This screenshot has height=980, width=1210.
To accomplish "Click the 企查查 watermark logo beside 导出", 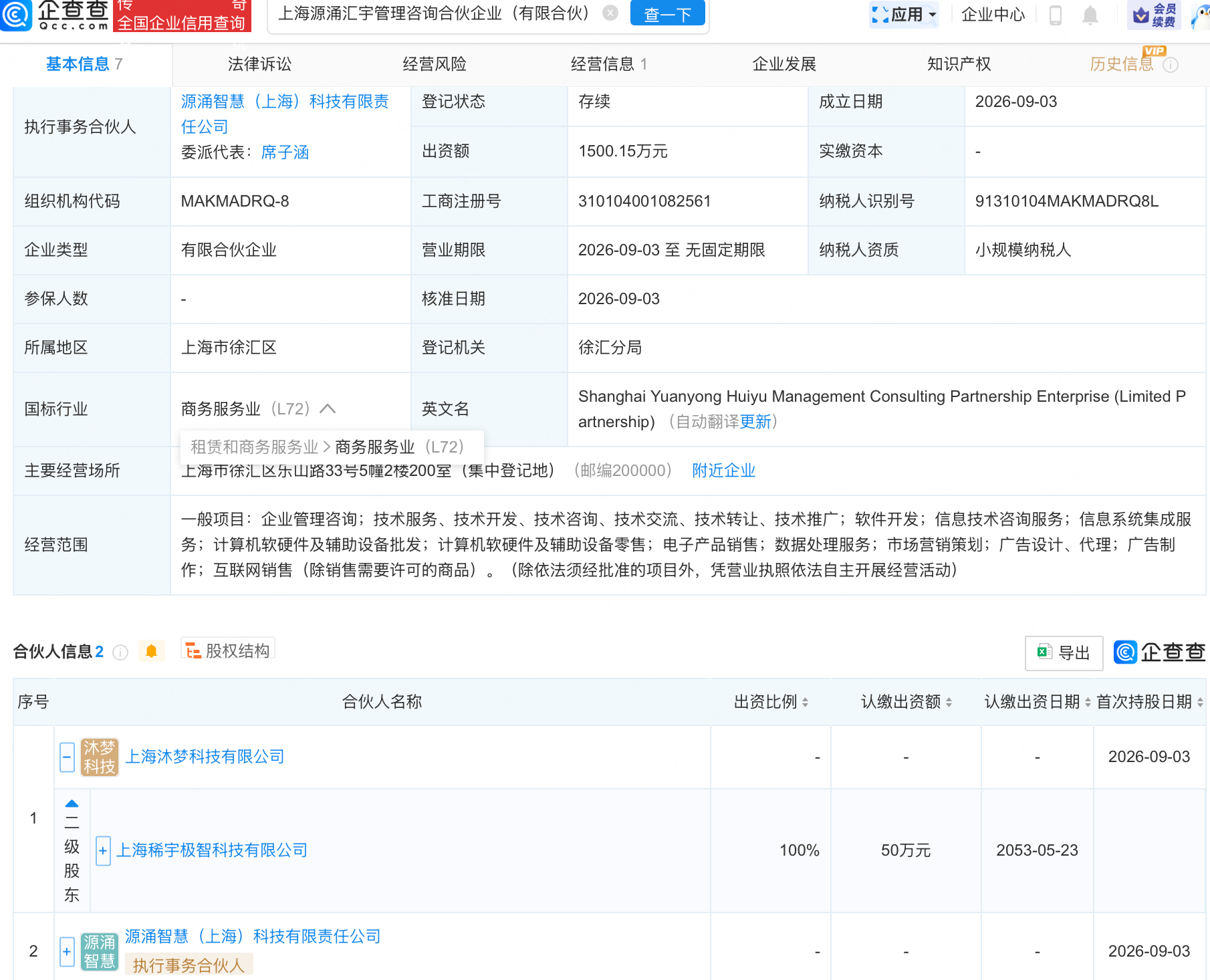I will coord(1159,652).
